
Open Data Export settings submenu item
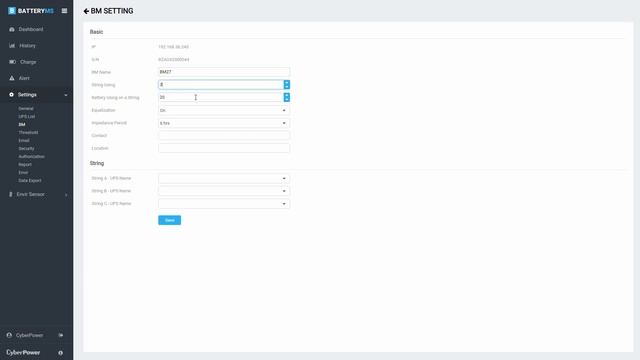tap(30, 180)
